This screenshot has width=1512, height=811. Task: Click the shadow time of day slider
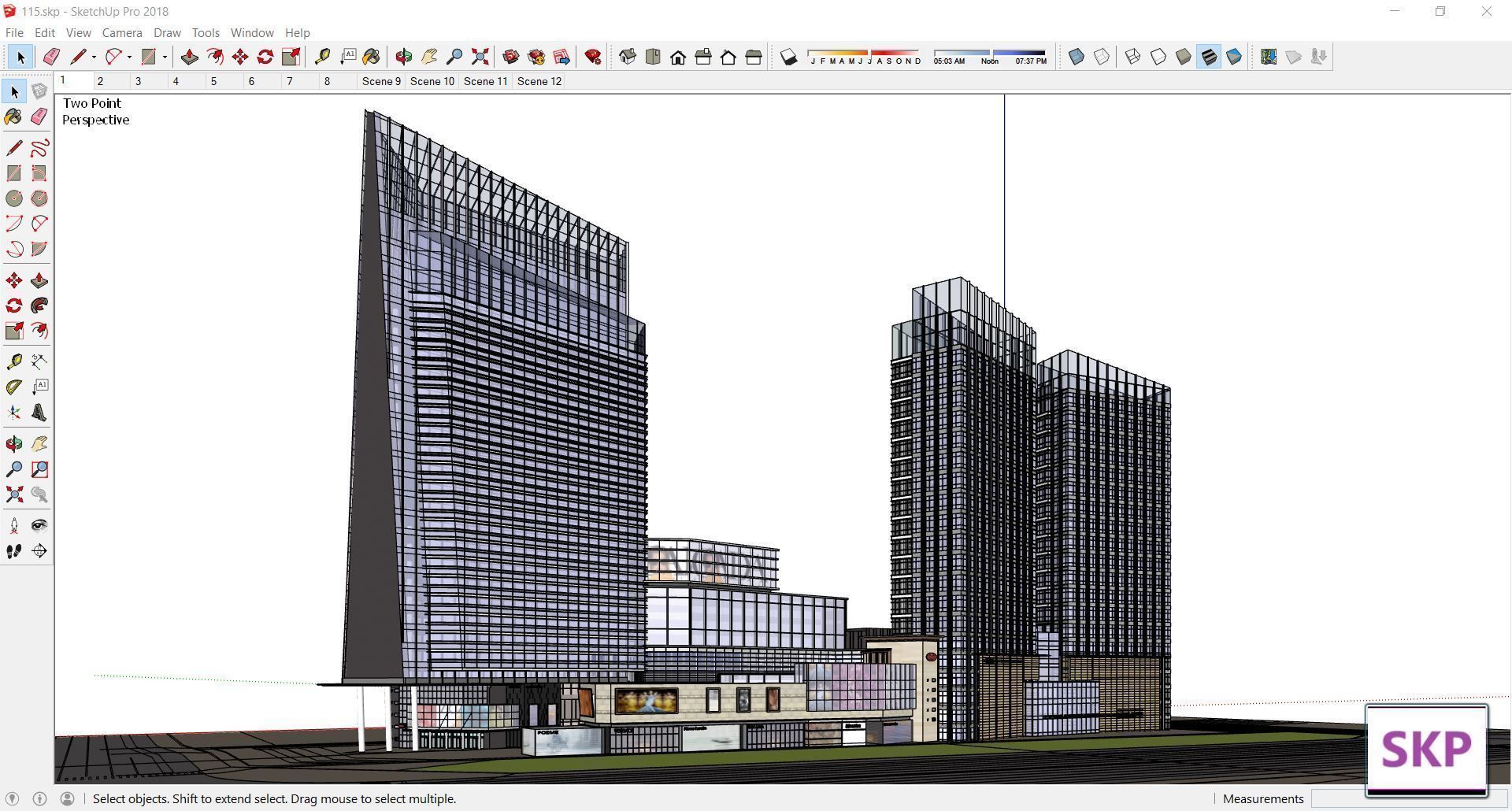click(x=990, y=57)
